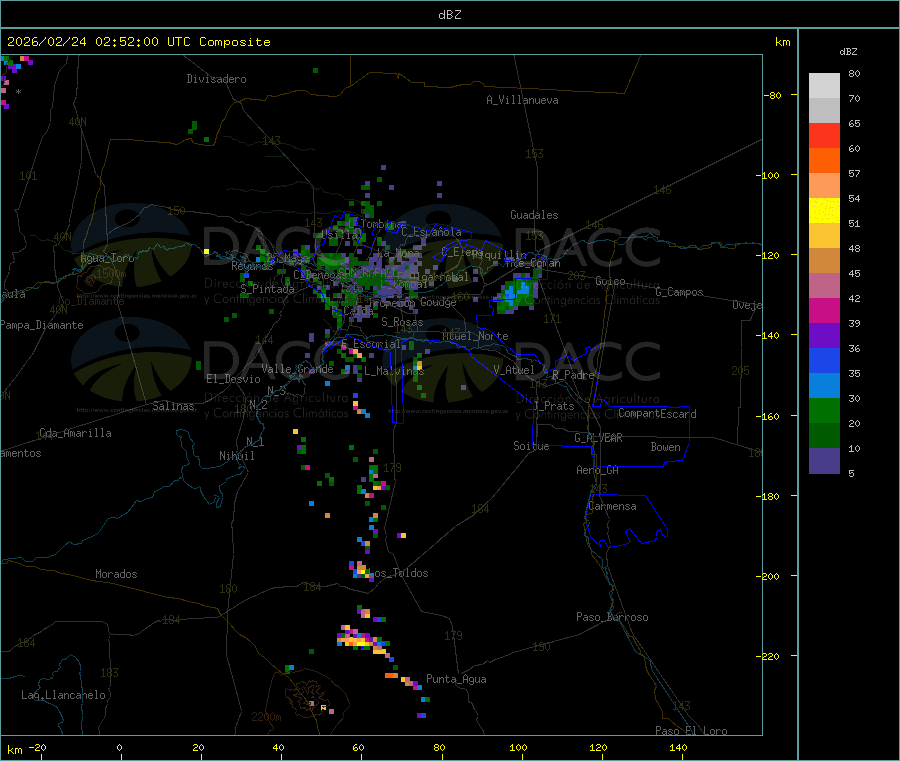Select the red 60 dBZ color swatch
The image size is (900, 761).
pyautogui.click(x=824, y=135)
